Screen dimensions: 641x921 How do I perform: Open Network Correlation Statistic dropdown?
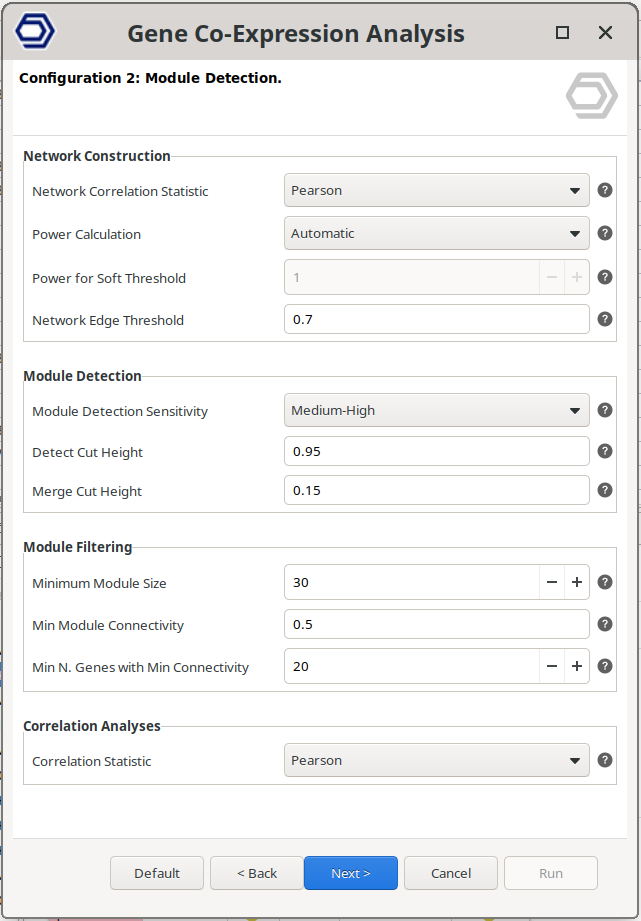click(x=436, y=190)
